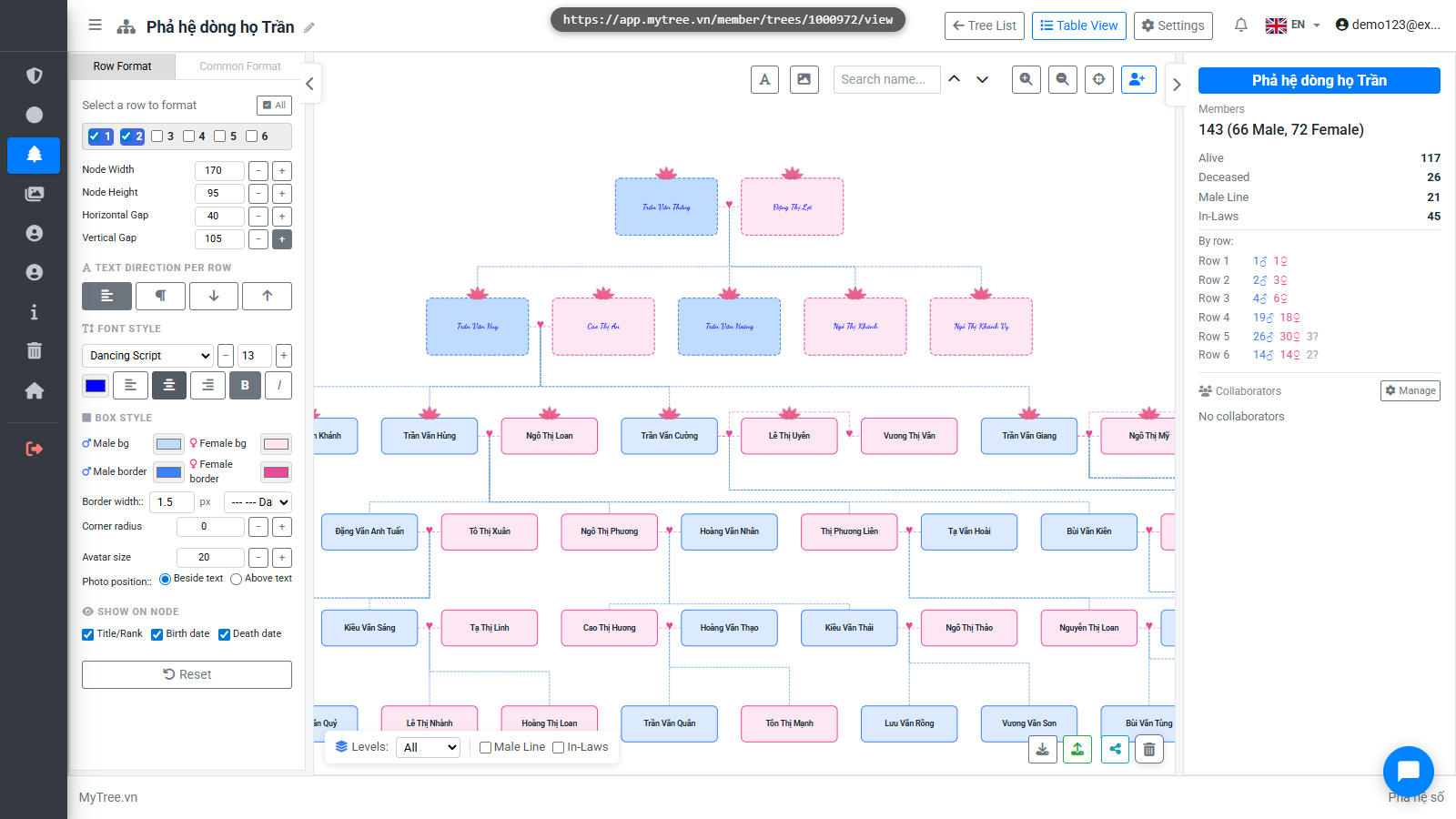Screen dimensions: 1456x819
Task: Go to home icon in sidebar
Action: [34, 390]
